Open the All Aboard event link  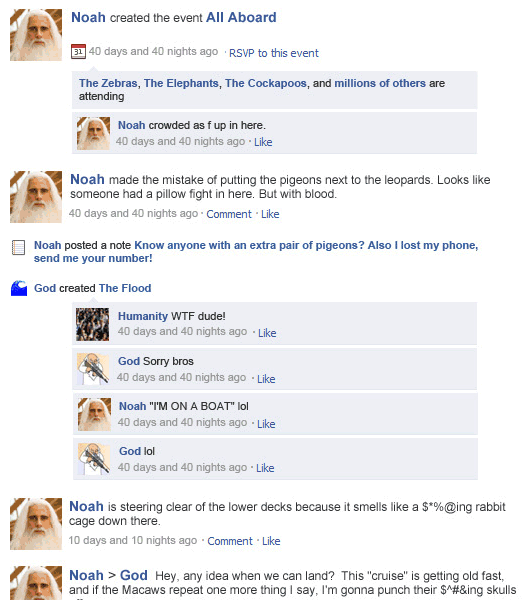click(x=241, y=18)
